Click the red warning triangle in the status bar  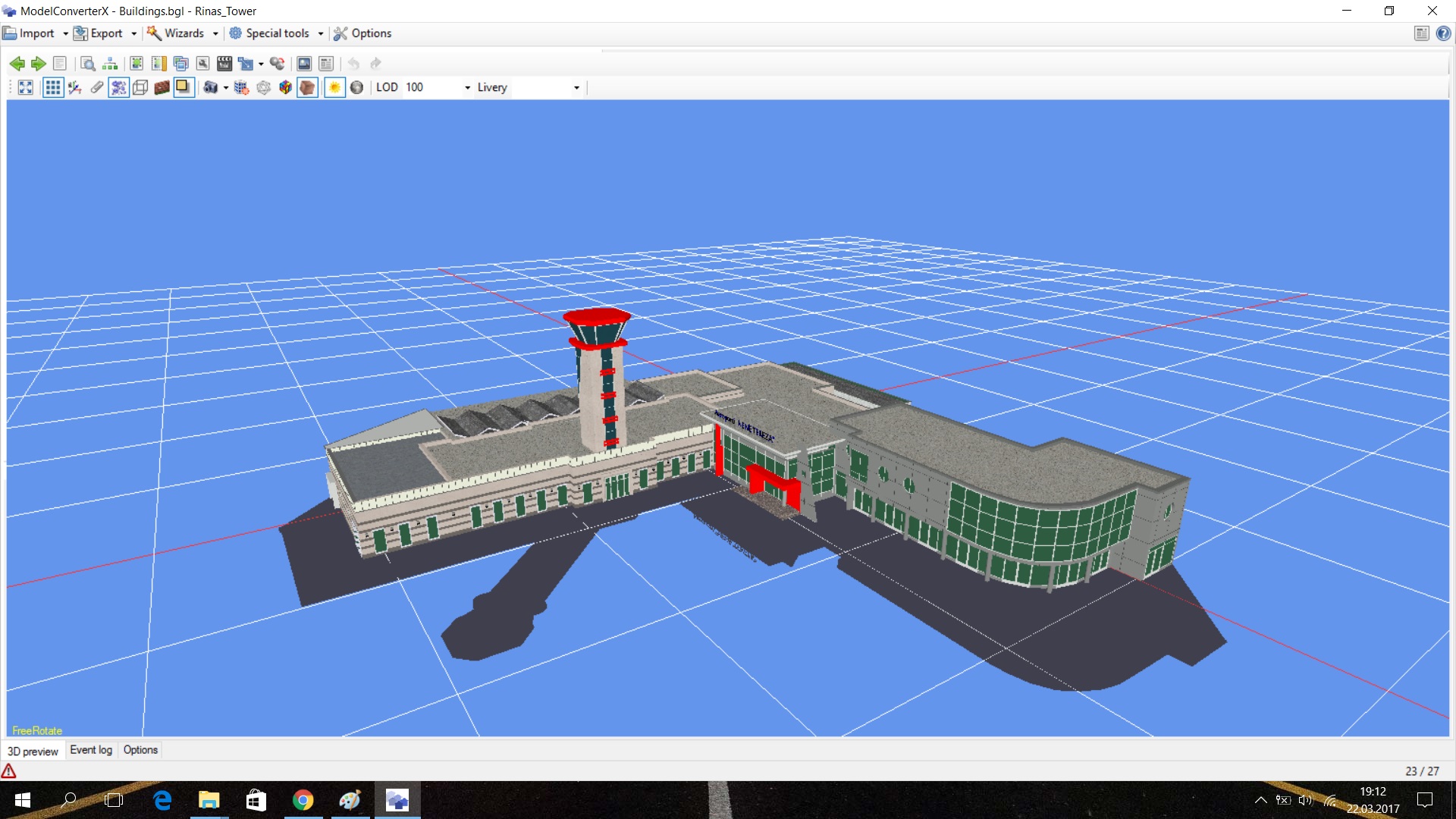[9, 771]
